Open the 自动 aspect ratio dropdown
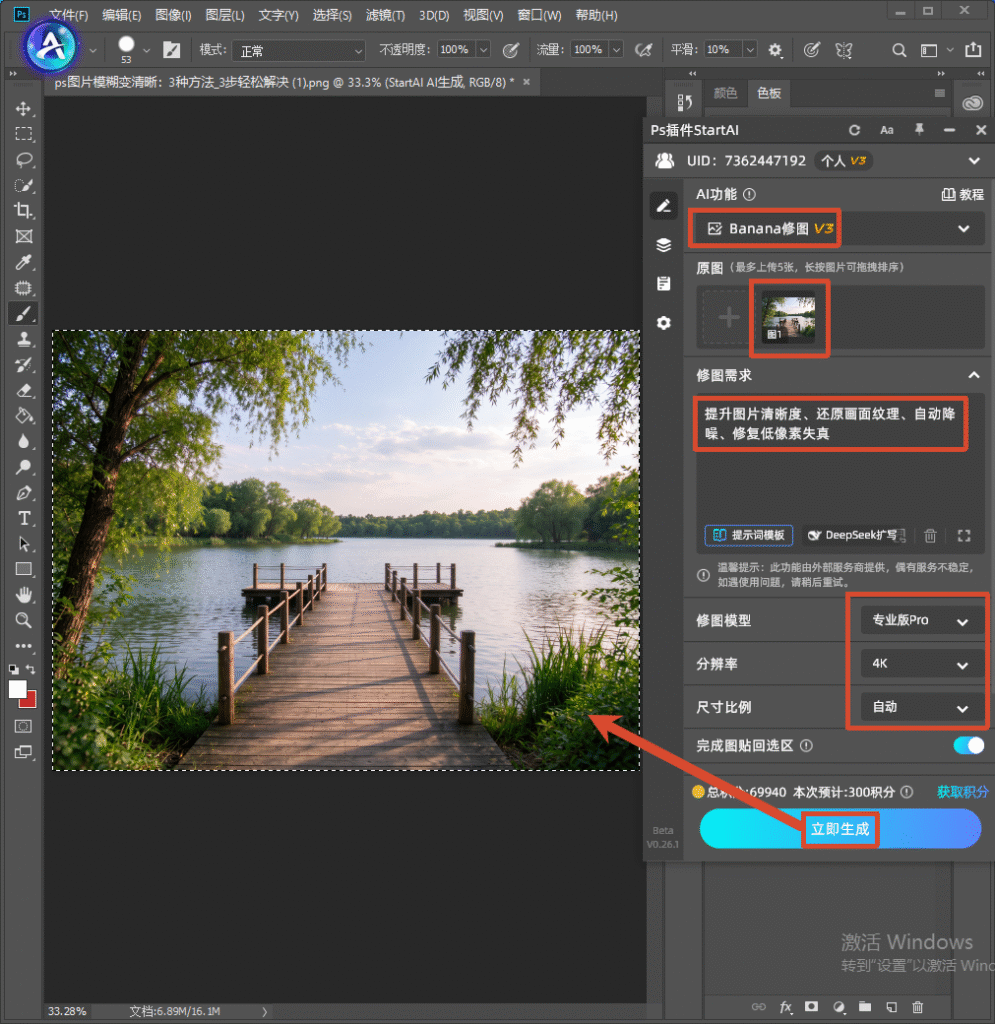Image resolution: width=995 pixels, height=1024 pixels. click(x=921, y=707)
